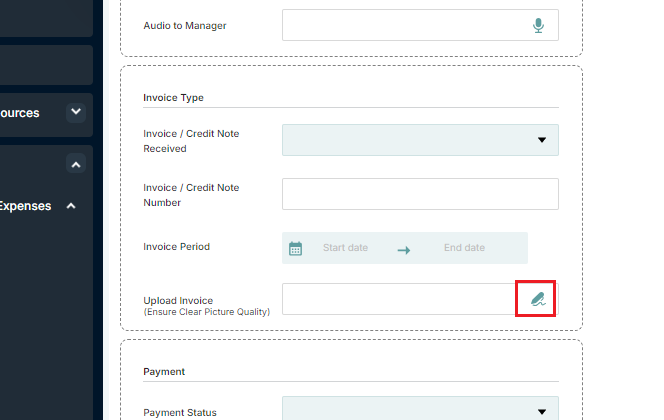Click the Payment section heading
The height and width of the screenshot is (420, 664).
click(x=164, y=372)
